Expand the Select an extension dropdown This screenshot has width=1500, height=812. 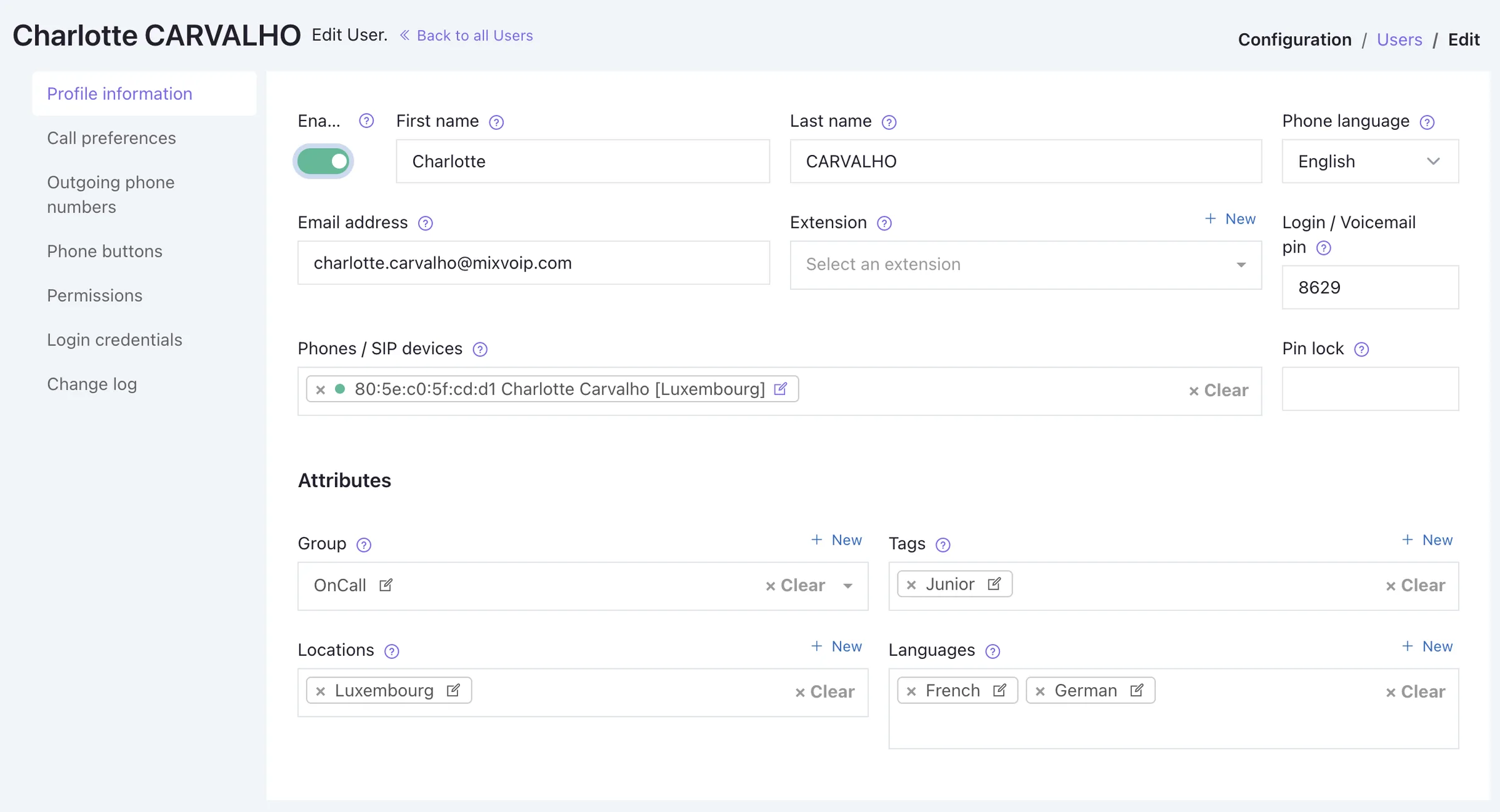coord(1026,265)
